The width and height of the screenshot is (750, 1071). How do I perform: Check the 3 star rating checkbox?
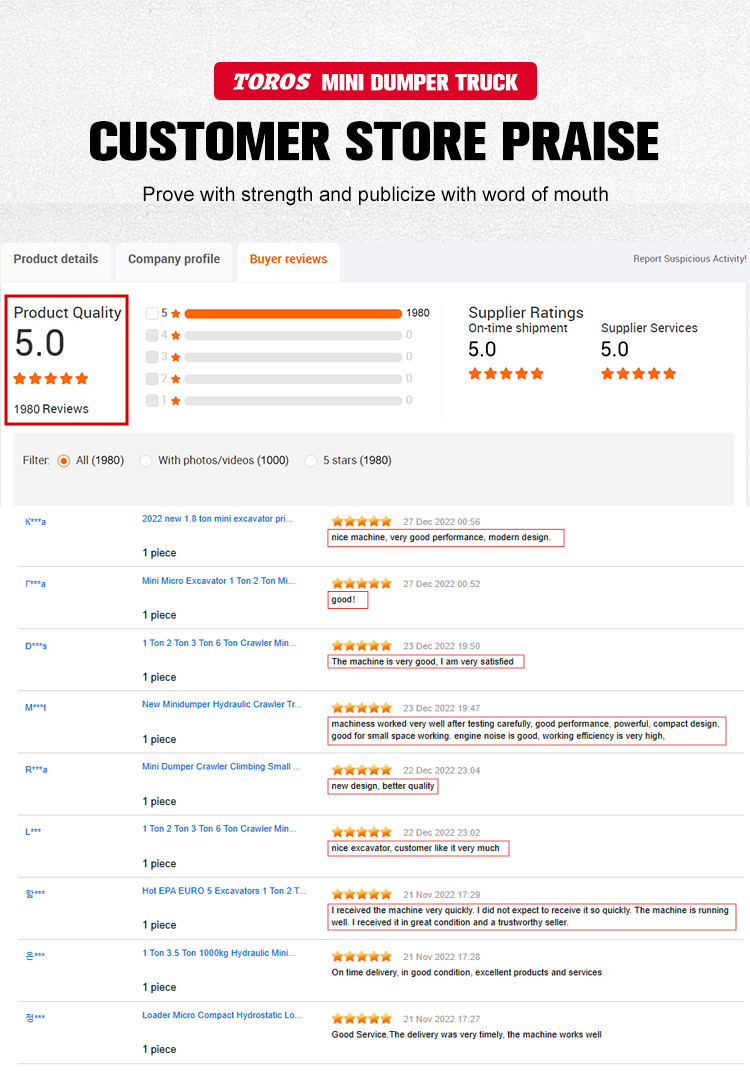click(152, 357)
